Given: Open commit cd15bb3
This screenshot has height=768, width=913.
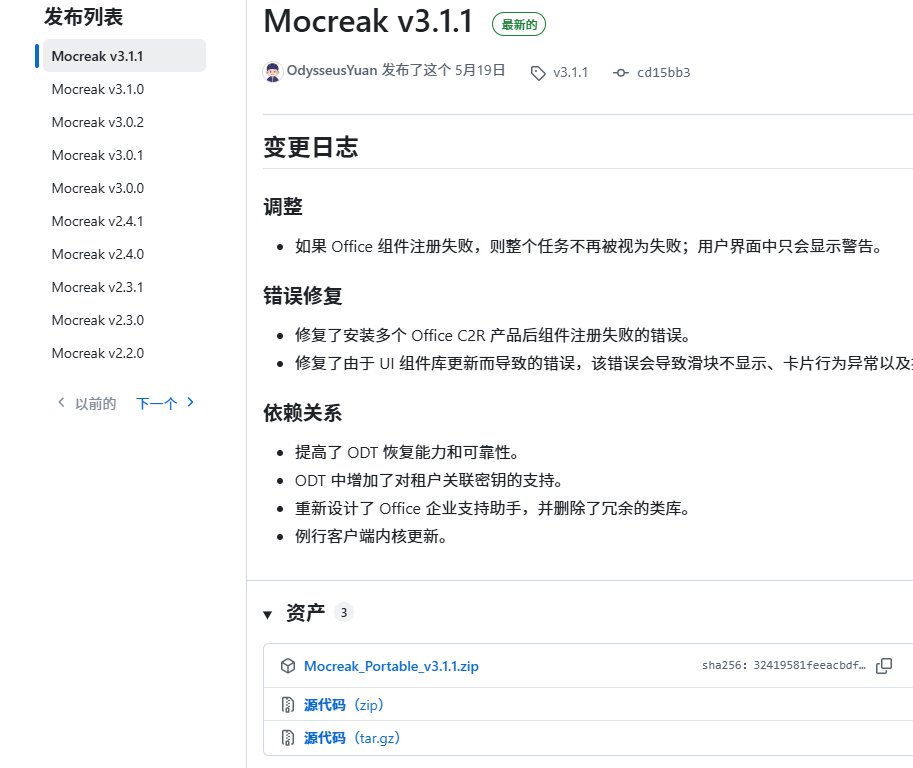Looking at the screenshot, I should (663, 72).
